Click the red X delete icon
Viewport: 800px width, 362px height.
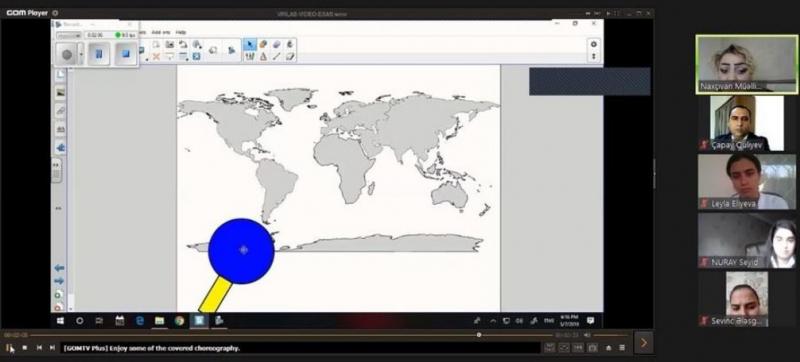pyautogui.click(x=156, y=56)
